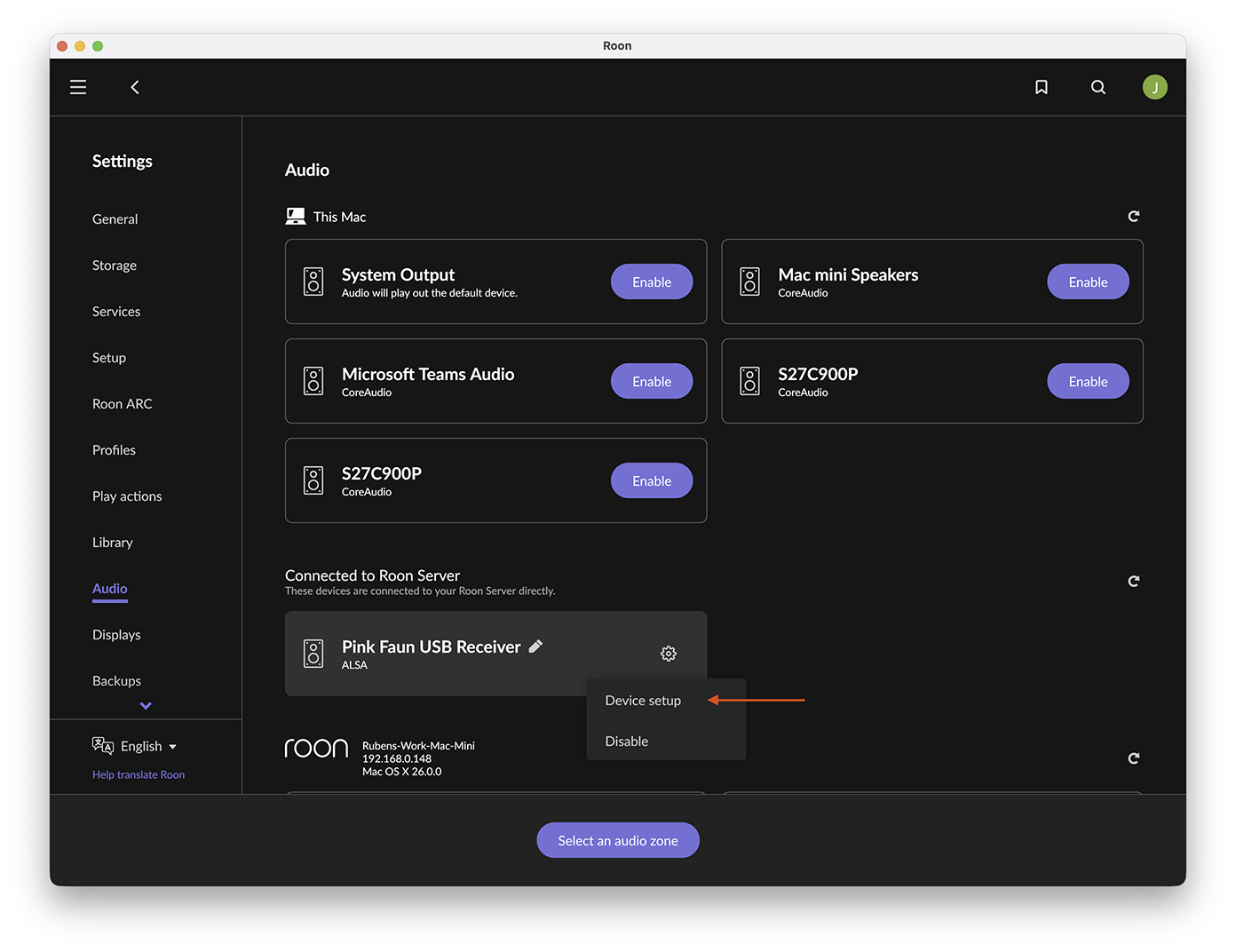Open Roon ARC settings
Viewport: 1236px width, 952px height.
point(123,404)
